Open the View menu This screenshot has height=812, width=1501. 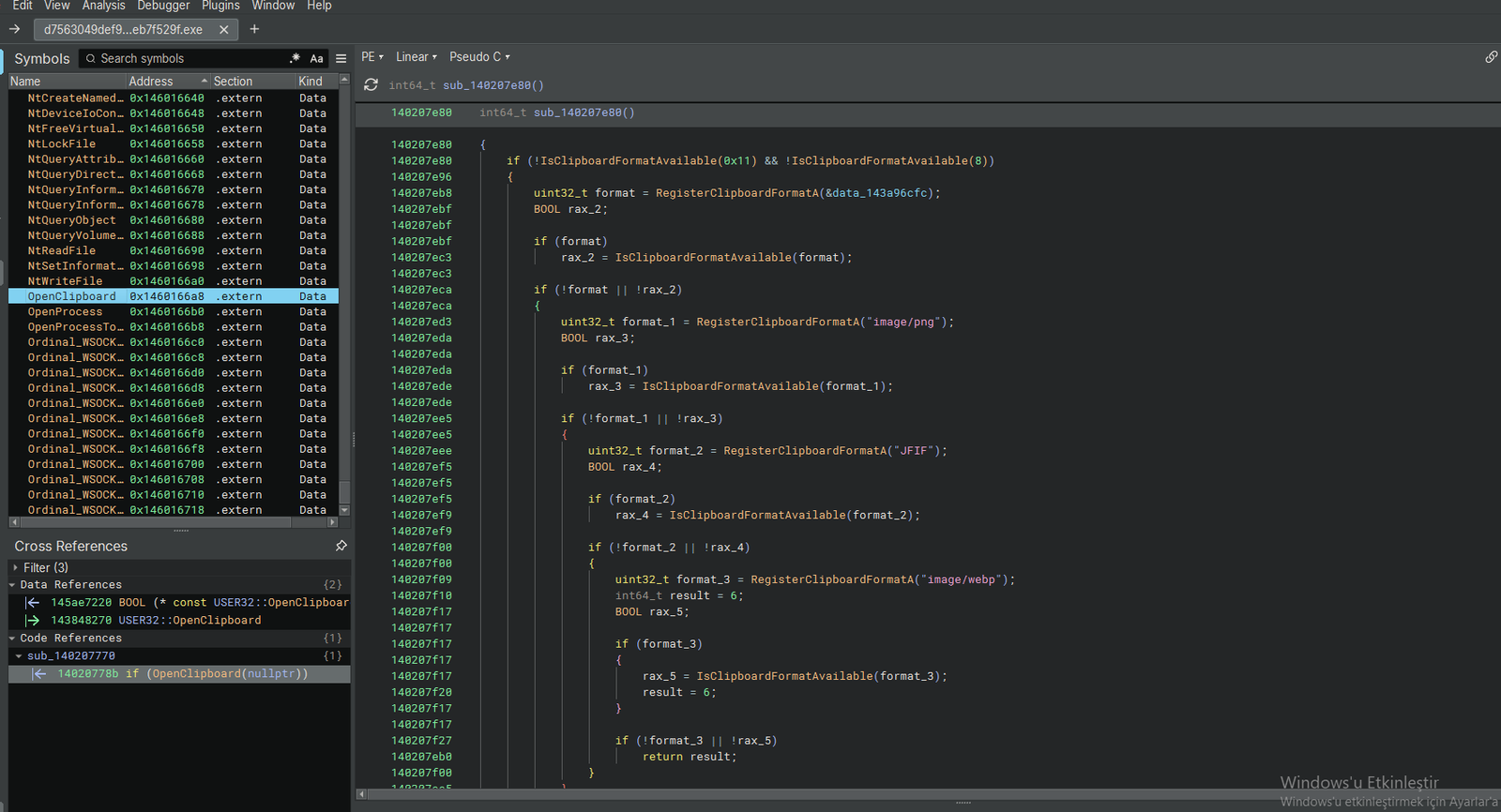pos(57,6)
